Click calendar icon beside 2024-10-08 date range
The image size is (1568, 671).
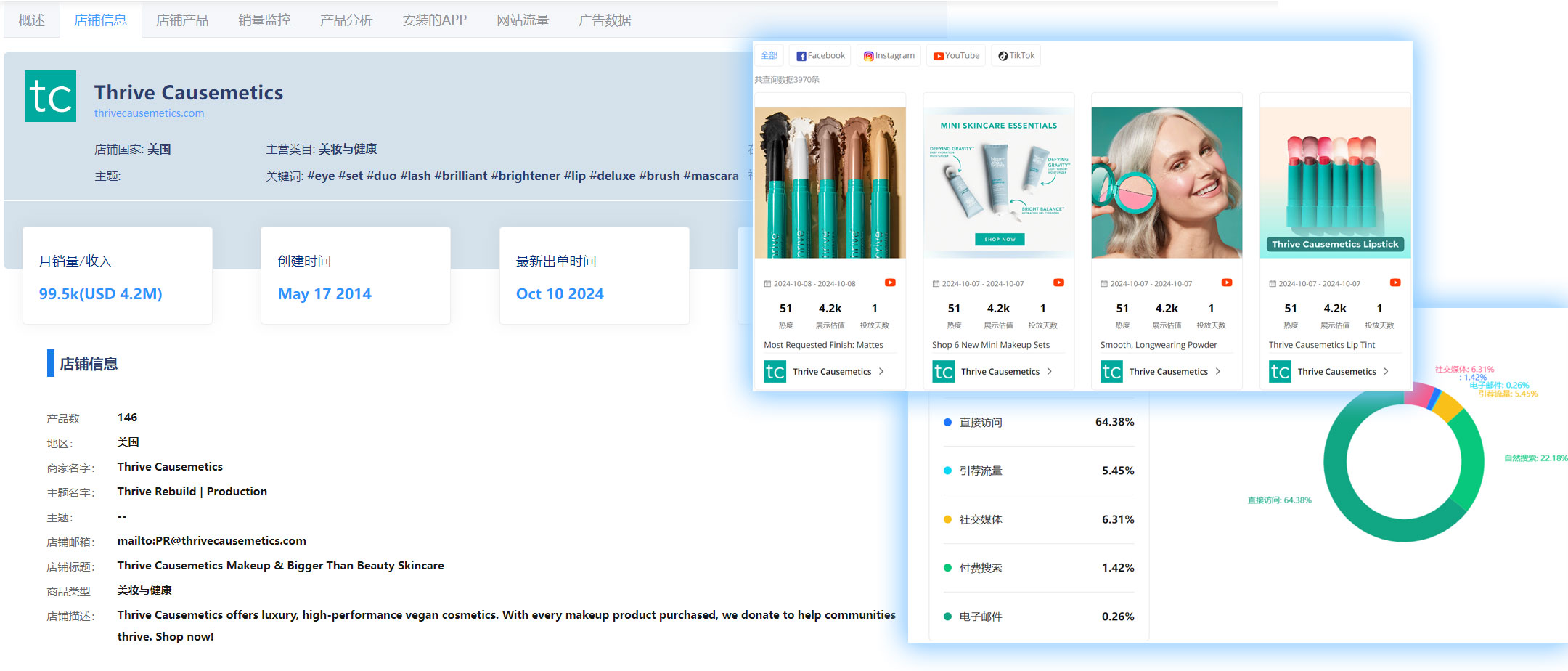pos(767,284)
